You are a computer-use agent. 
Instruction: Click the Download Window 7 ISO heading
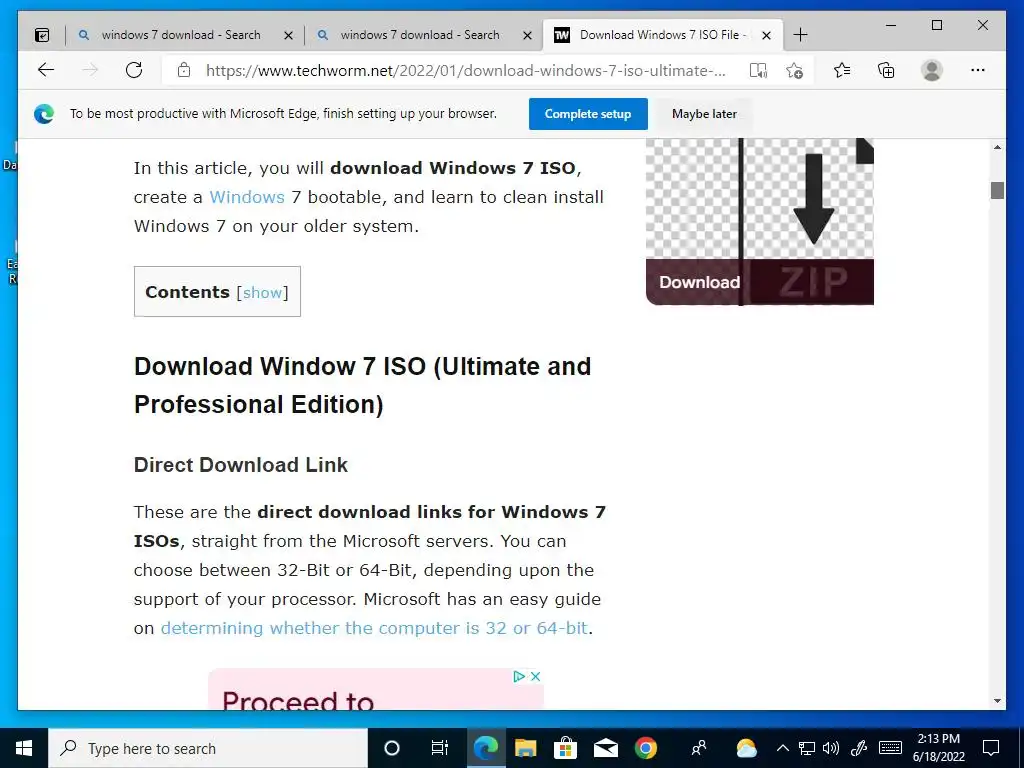[x=362, y=385]
